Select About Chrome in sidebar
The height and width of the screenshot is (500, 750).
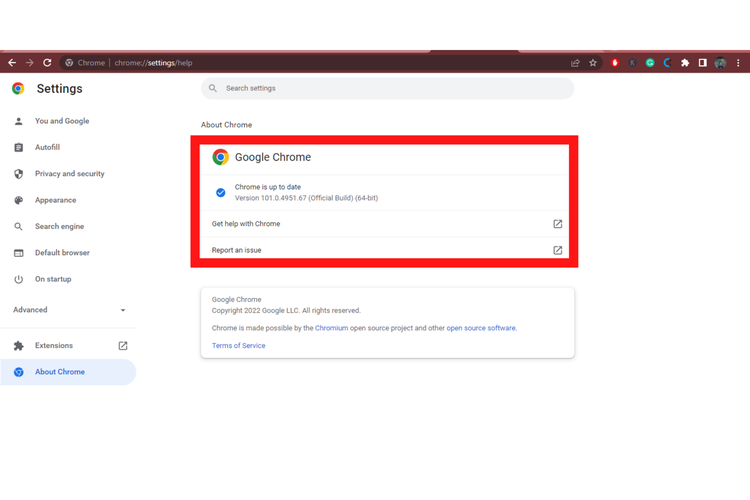tap(68, 372)
